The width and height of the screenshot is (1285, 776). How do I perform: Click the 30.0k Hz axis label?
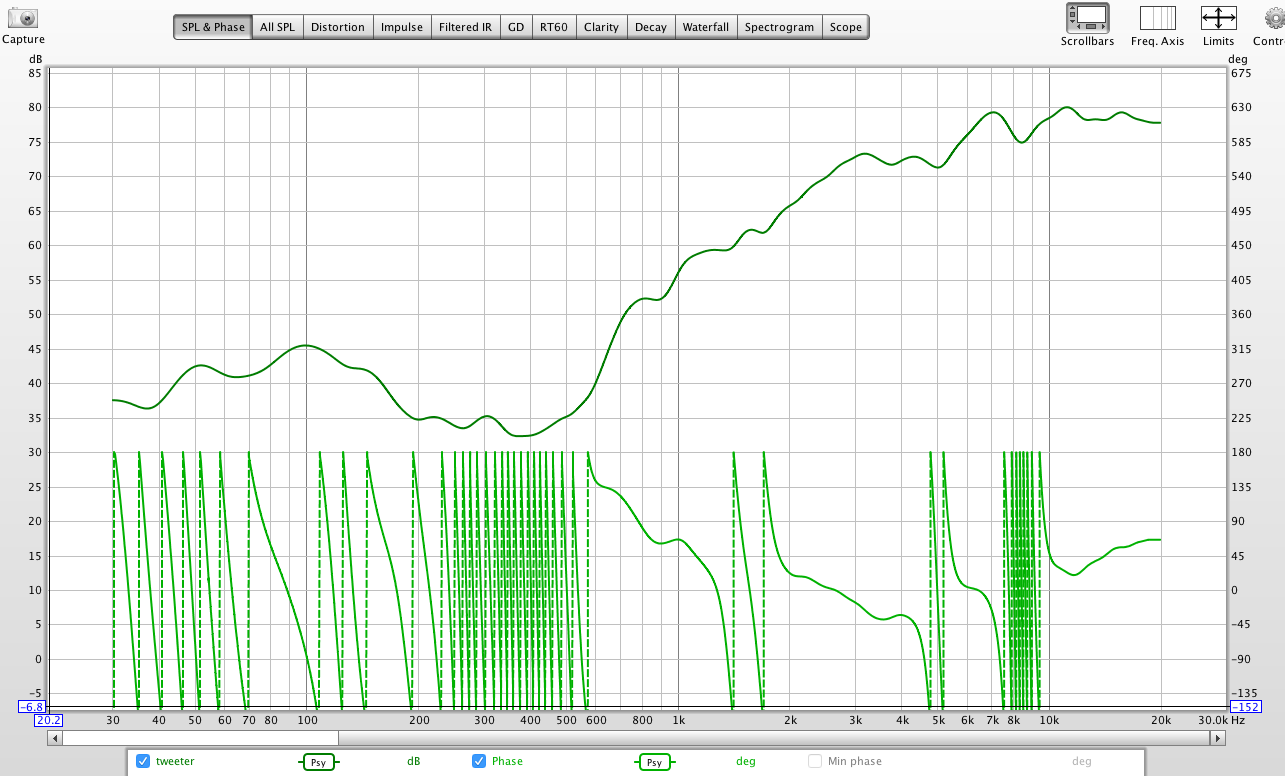point(1222,720)
